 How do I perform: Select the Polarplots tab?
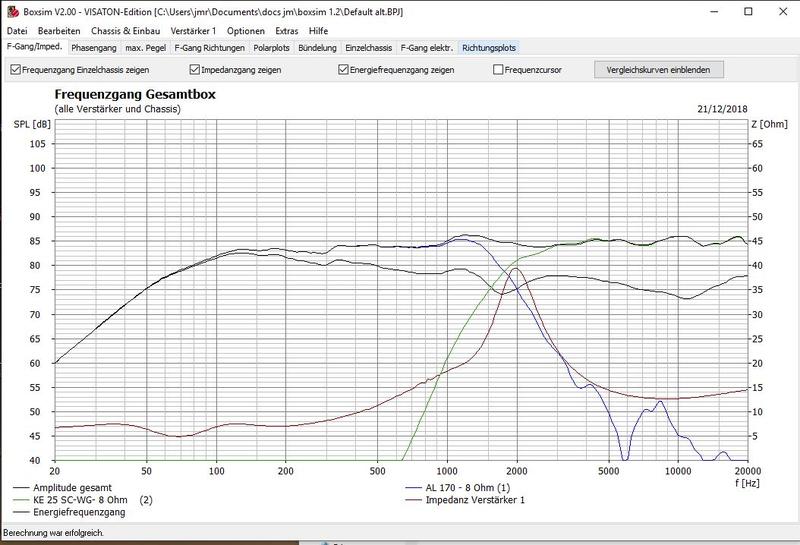tap(272, 47)
